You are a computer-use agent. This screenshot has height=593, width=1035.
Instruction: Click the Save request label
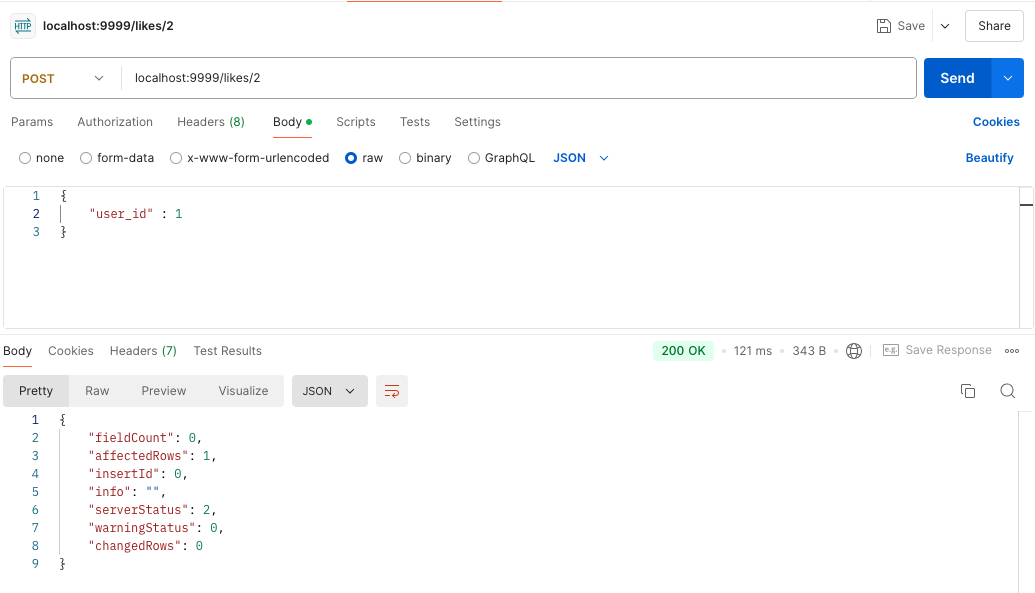point(911,26)
